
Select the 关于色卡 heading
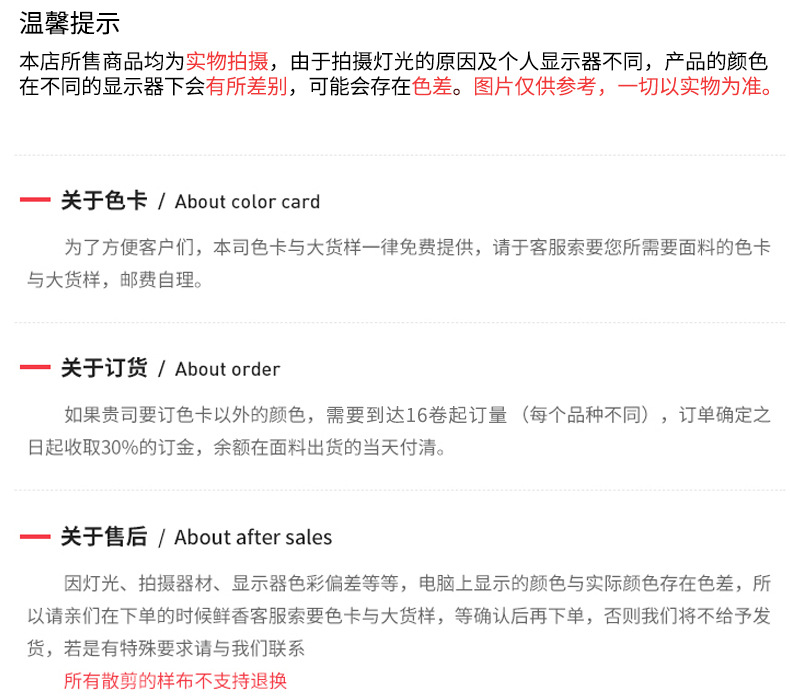pyautogui.click(x=104, y=201)
